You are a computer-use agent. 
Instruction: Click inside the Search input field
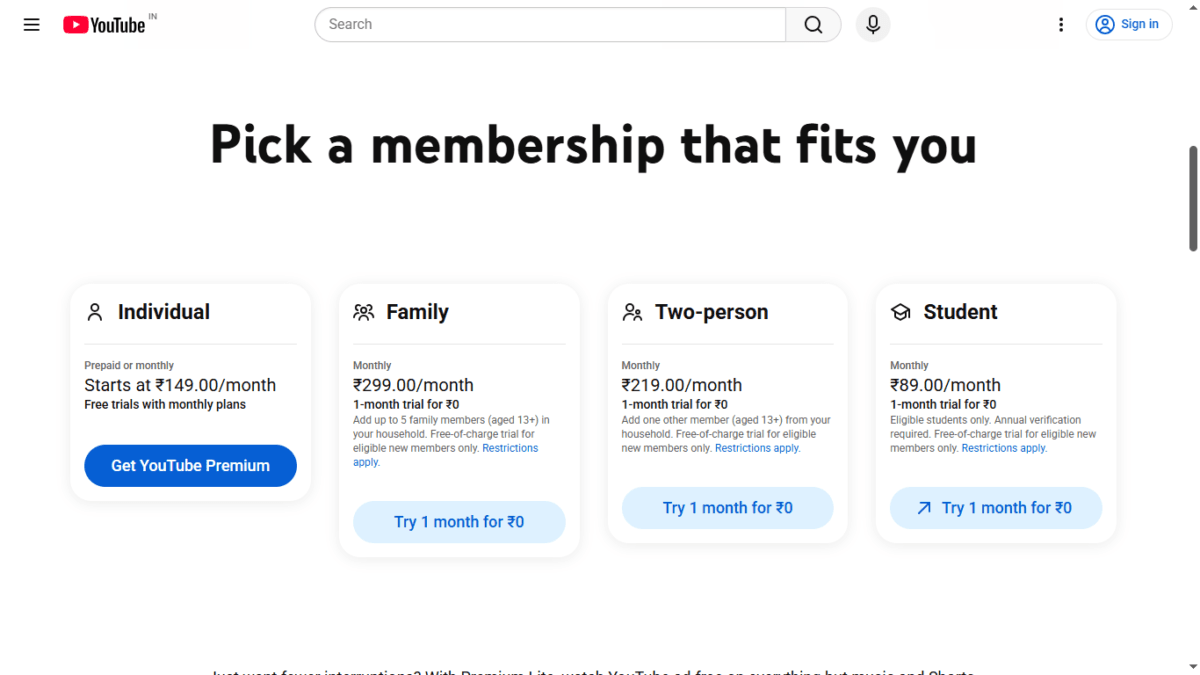(550, 24)
